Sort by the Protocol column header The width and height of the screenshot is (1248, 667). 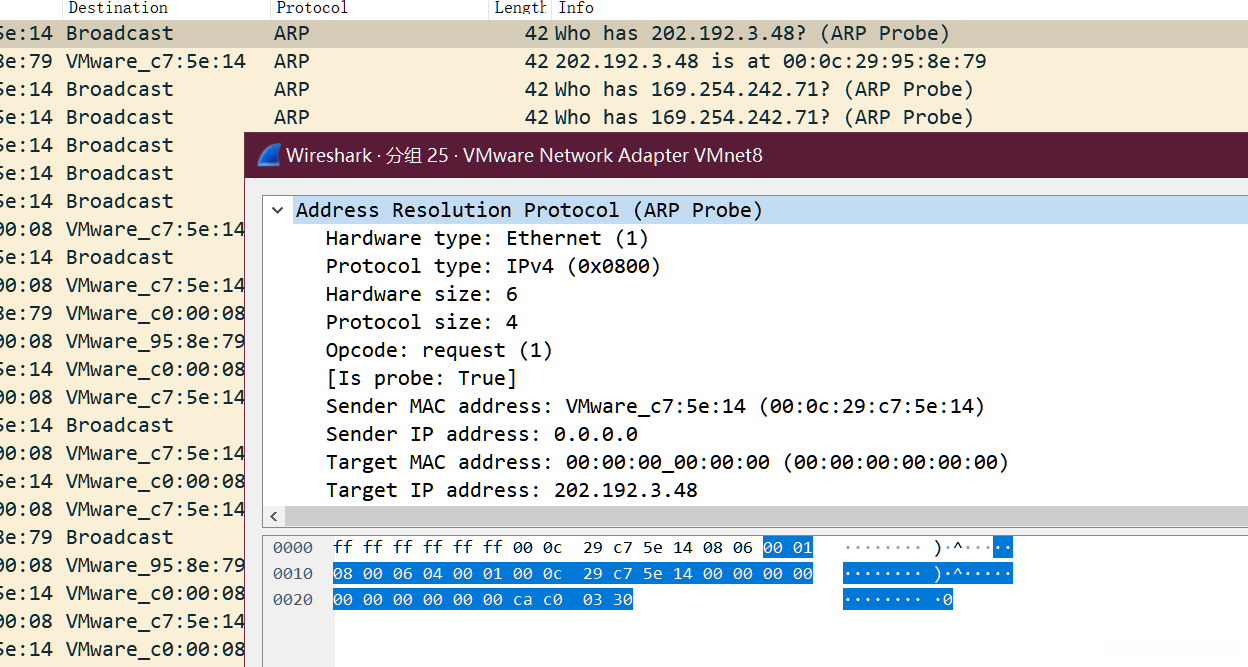(311, 8)
